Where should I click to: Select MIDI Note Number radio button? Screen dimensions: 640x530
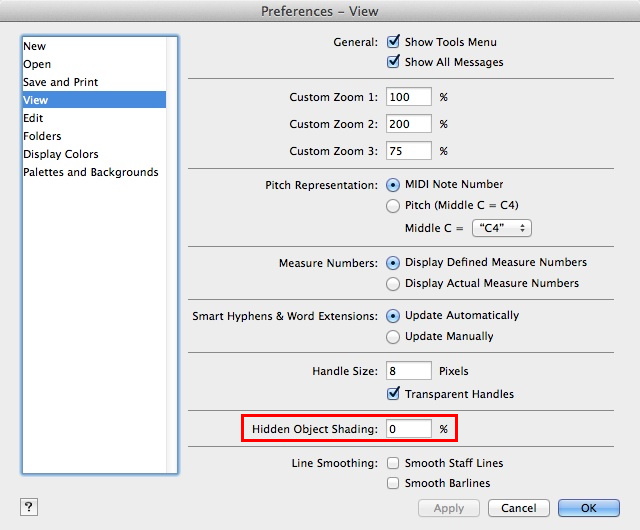(x=393, y=185)
